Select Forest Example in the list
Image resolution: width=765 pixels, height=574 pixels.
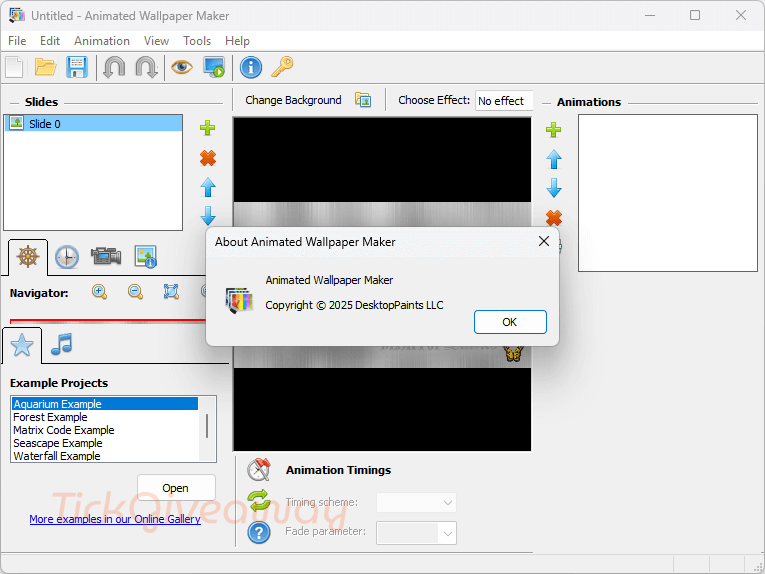tap(105, 417)
